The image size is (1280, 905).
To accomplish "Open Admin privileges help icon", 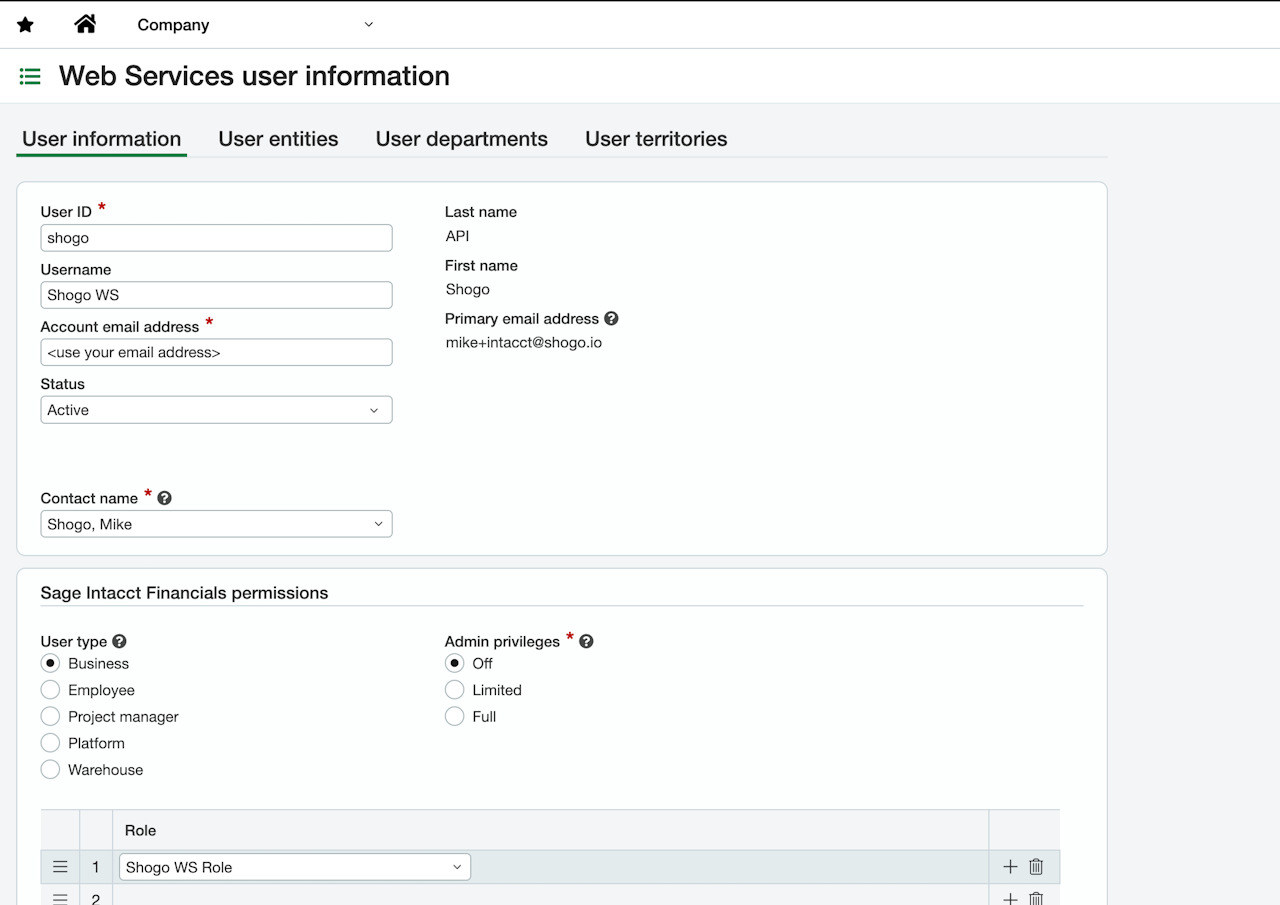I will pyautogui.click(x=587, y=641).
